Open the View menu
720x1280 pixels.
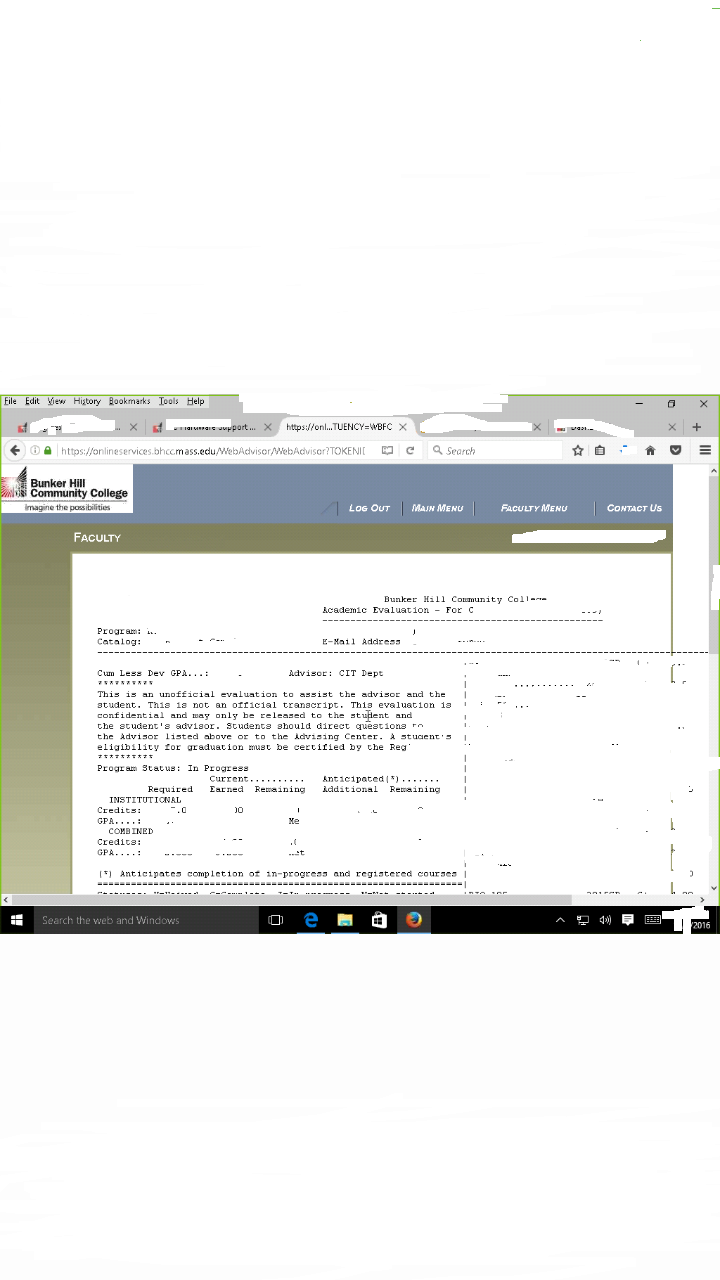[56, 401]
